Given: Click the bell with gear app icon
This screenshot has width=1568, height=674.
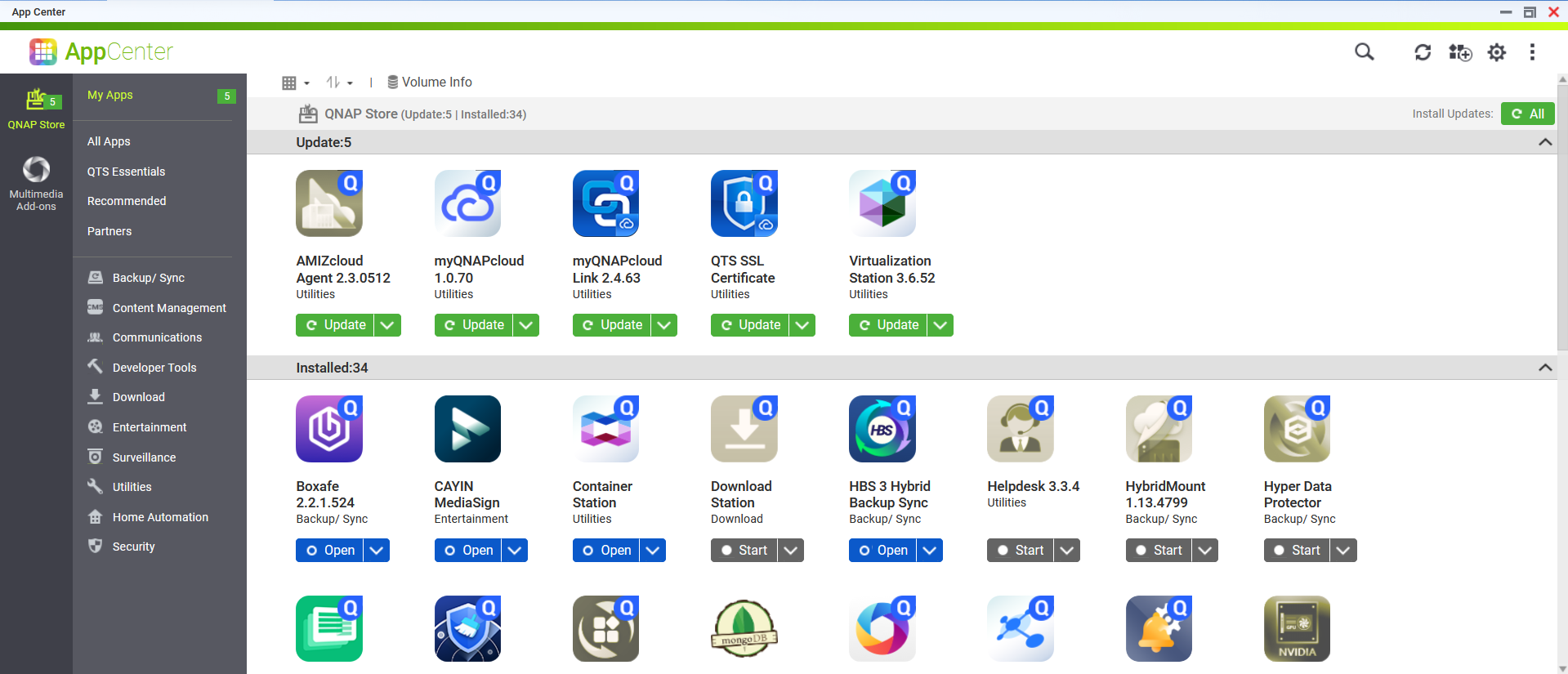Looking at the screenshot, I should pyautogui.click(x=1159, y=628).
